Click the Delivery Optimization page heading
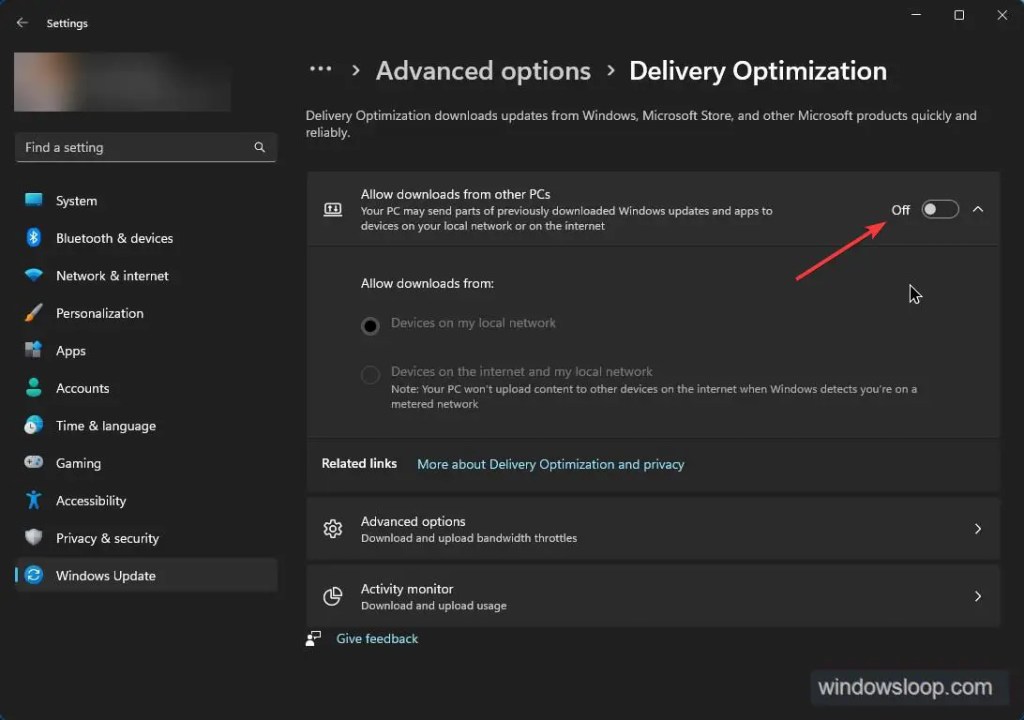This screenshot has height=720, width=1024. click(x=758, y=71)
